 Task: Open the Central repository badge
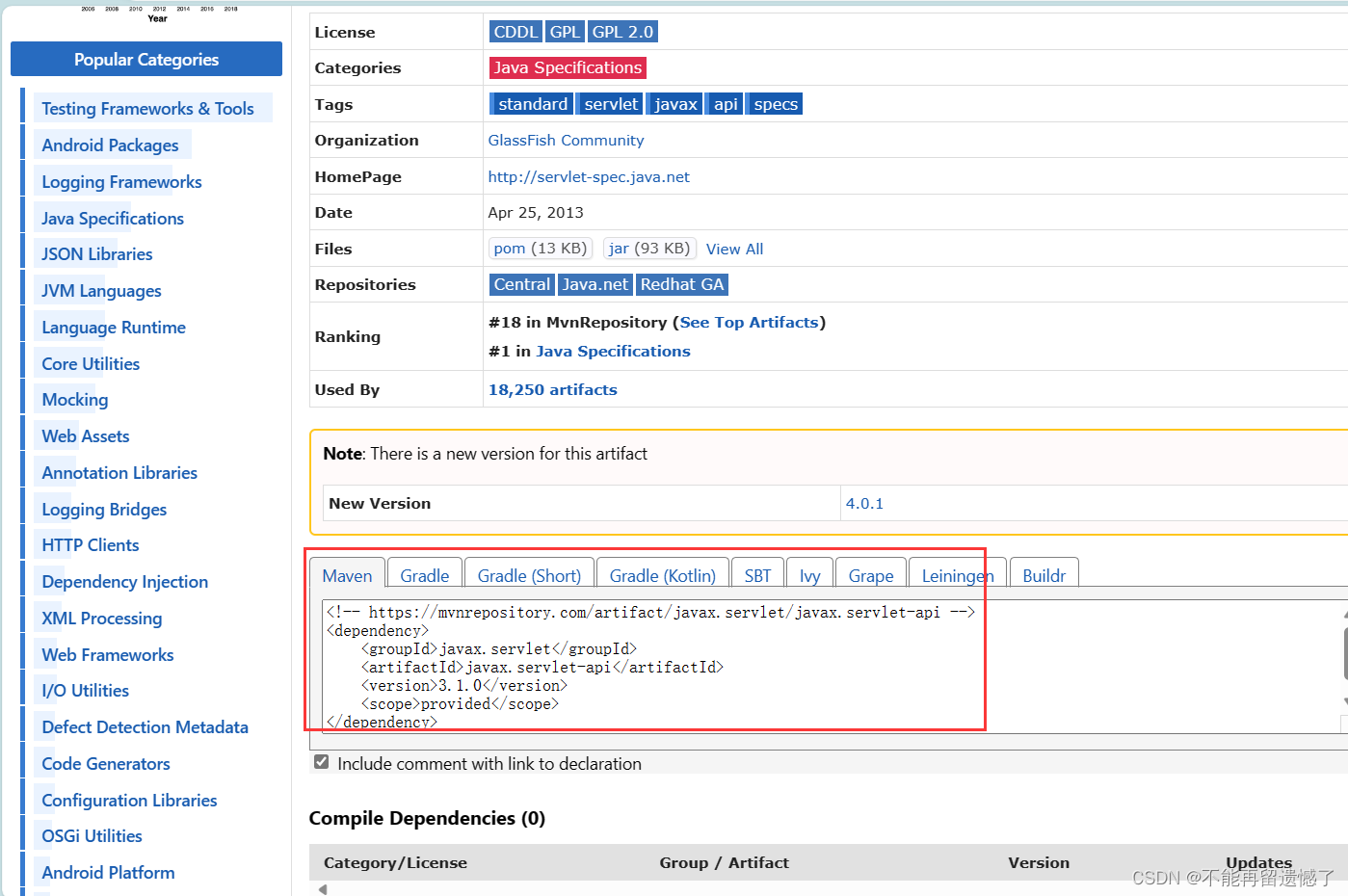click(522, 284)
